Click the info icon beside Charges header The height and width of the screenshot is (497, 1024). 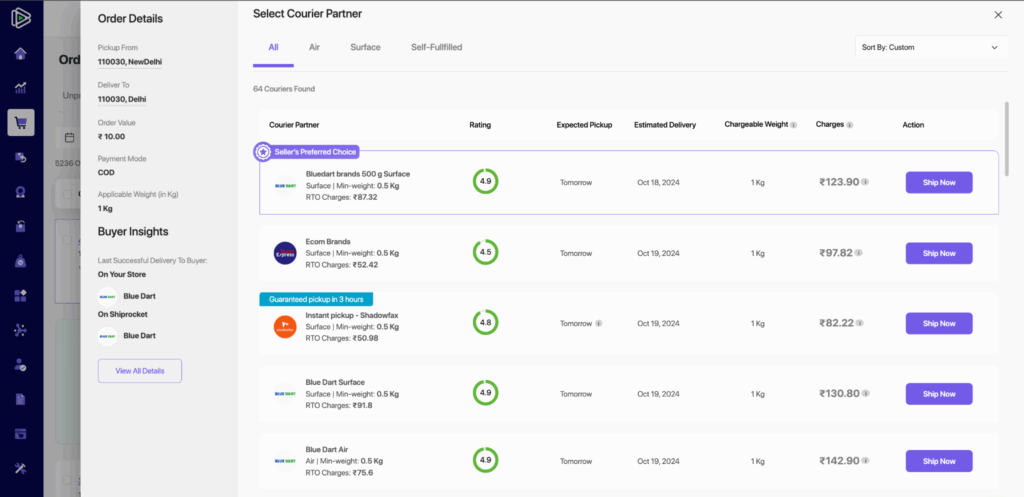pos(849,125)
